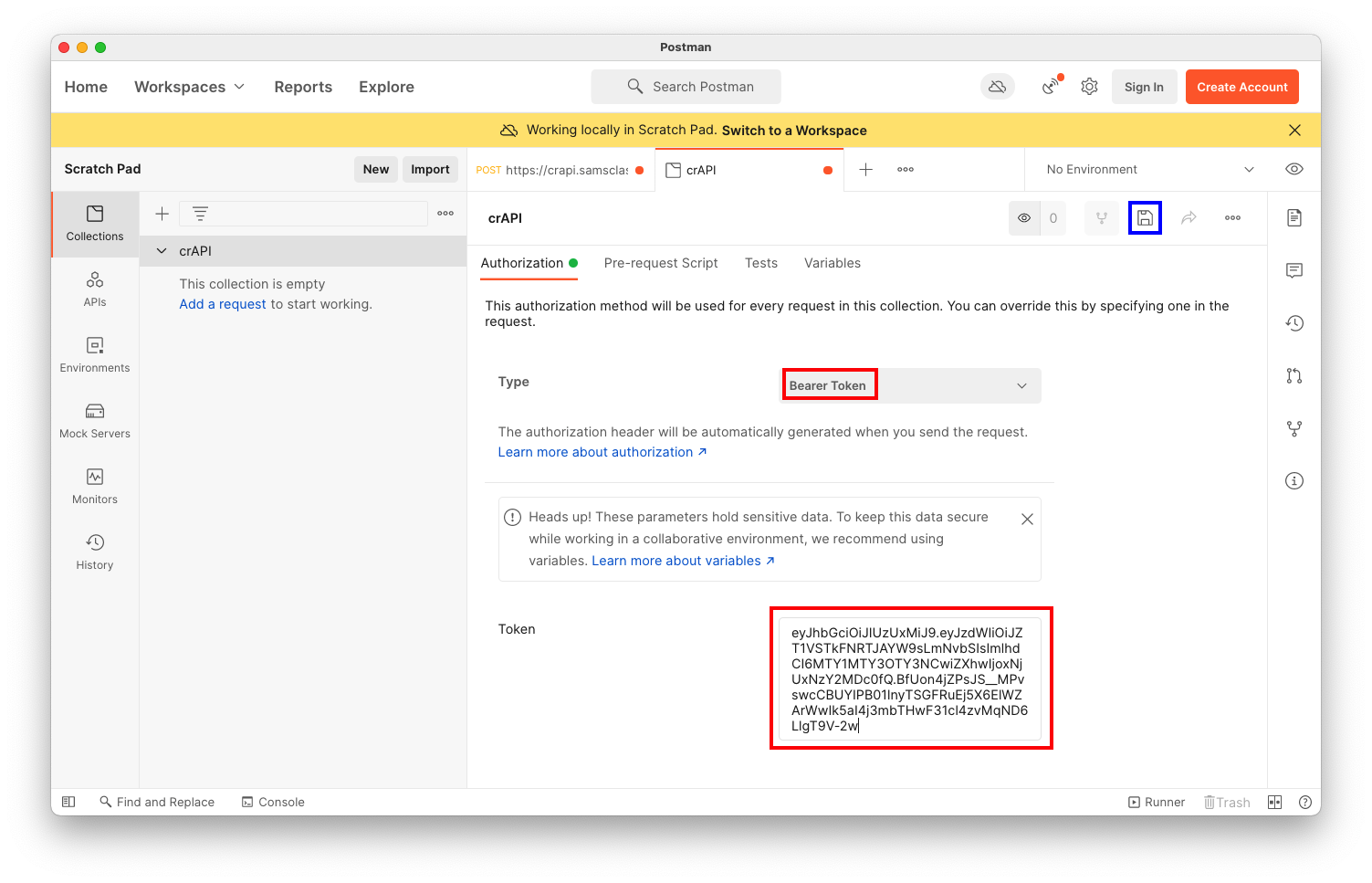
Task: Open the authorization Type dropdown showing Bearer Token
Action: [911, 385]
